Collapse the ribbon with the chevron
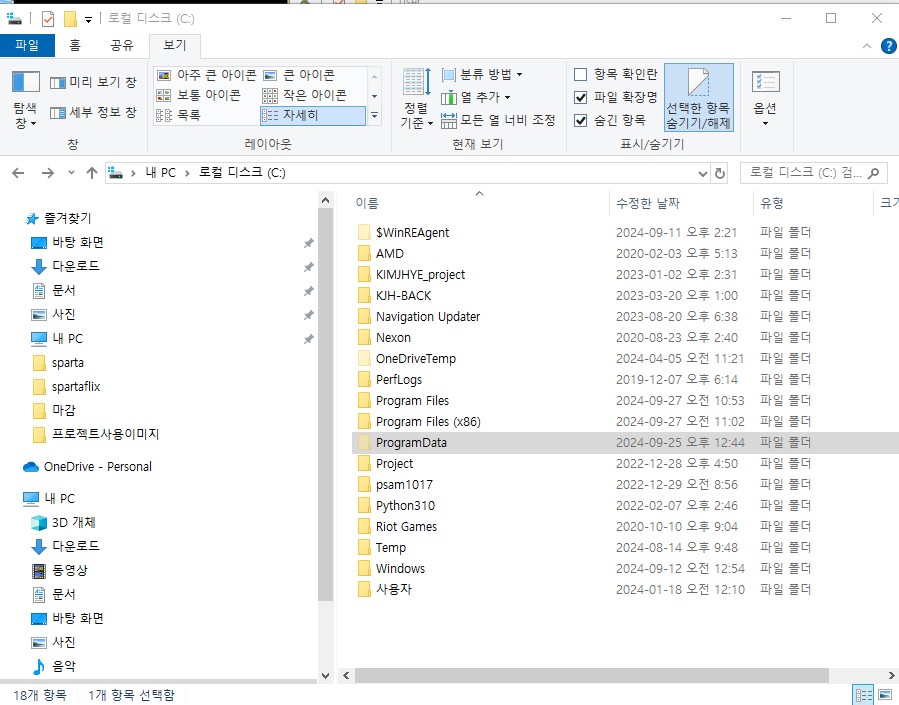899x705 pixels. (x=866, y=46)
